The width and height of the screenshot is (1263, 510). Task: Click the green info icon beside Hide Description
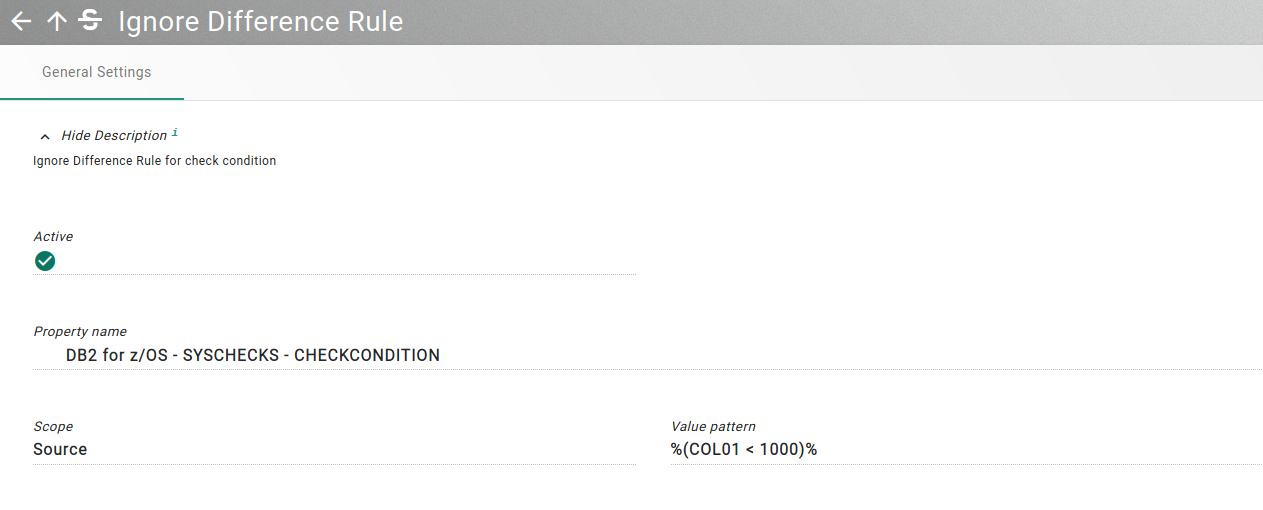click(x=175, y=132)
